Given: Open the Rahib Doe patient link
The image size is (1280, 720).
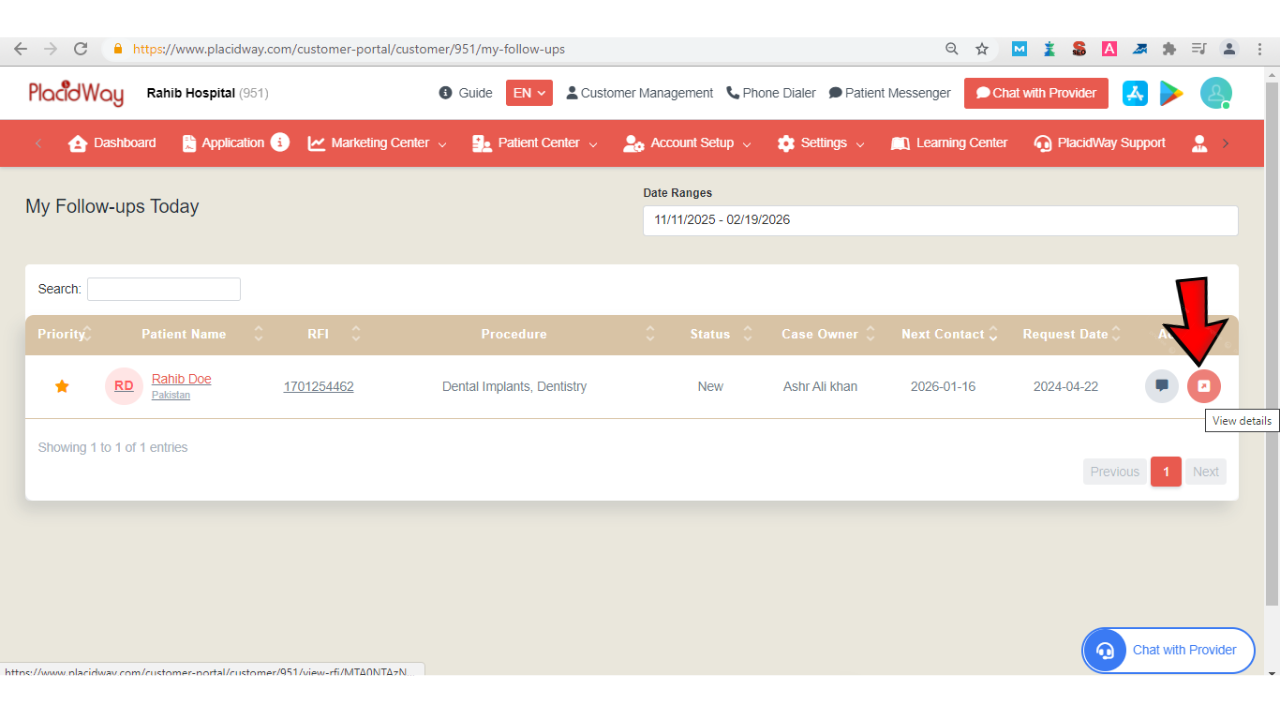Looking at the screenshot, I should (181, 379).
